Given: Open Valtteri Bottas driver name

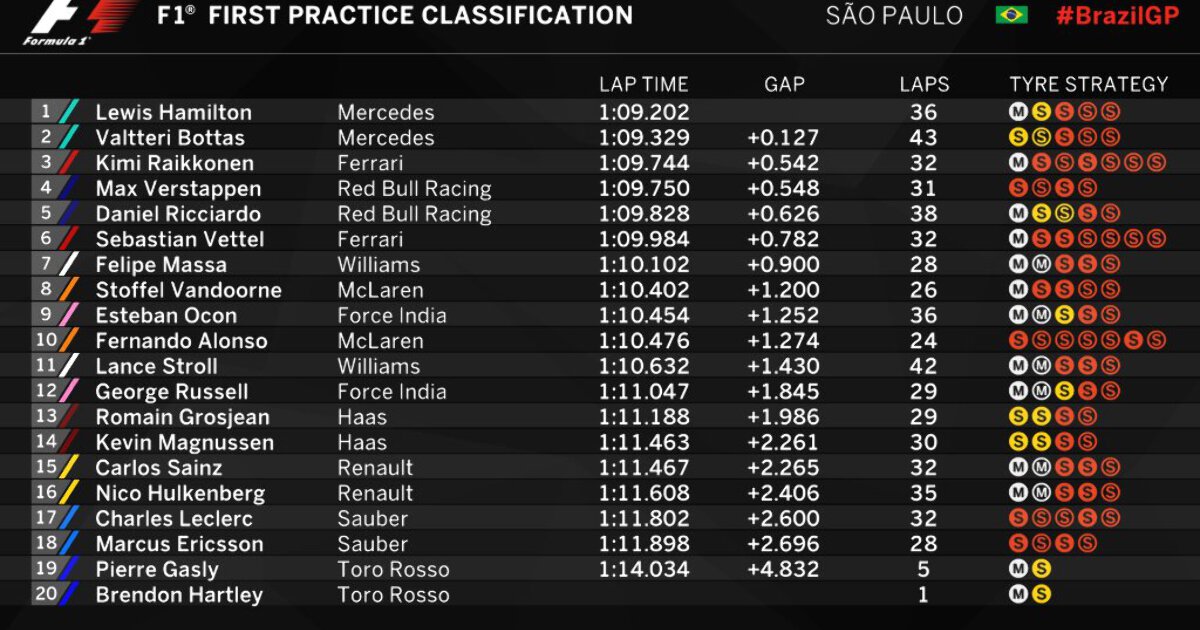Looking at the screenshot, I should point(170,138).
